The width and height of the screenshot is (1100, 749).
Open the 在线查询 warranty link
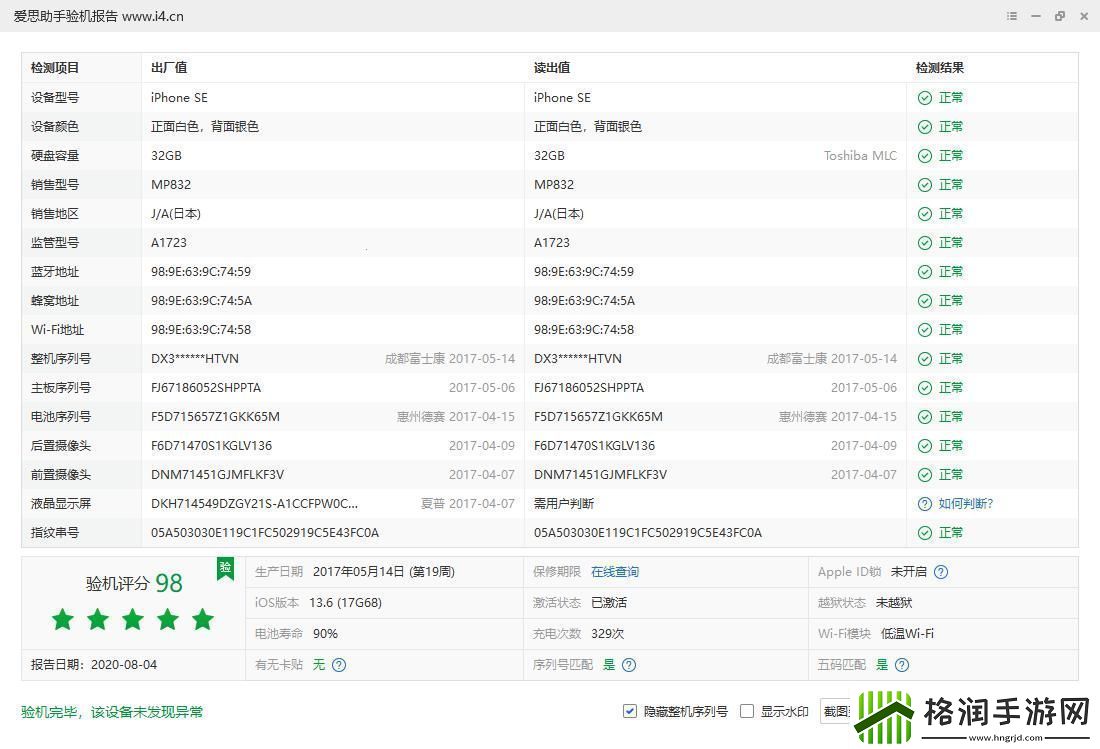[614, 572]
